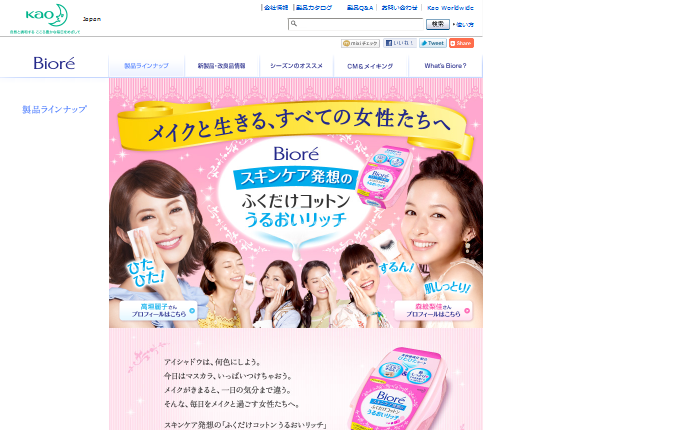Open the CM&メイキング tab
The height and width of the screenshot is (430, 696).
(x=370, y=66)
